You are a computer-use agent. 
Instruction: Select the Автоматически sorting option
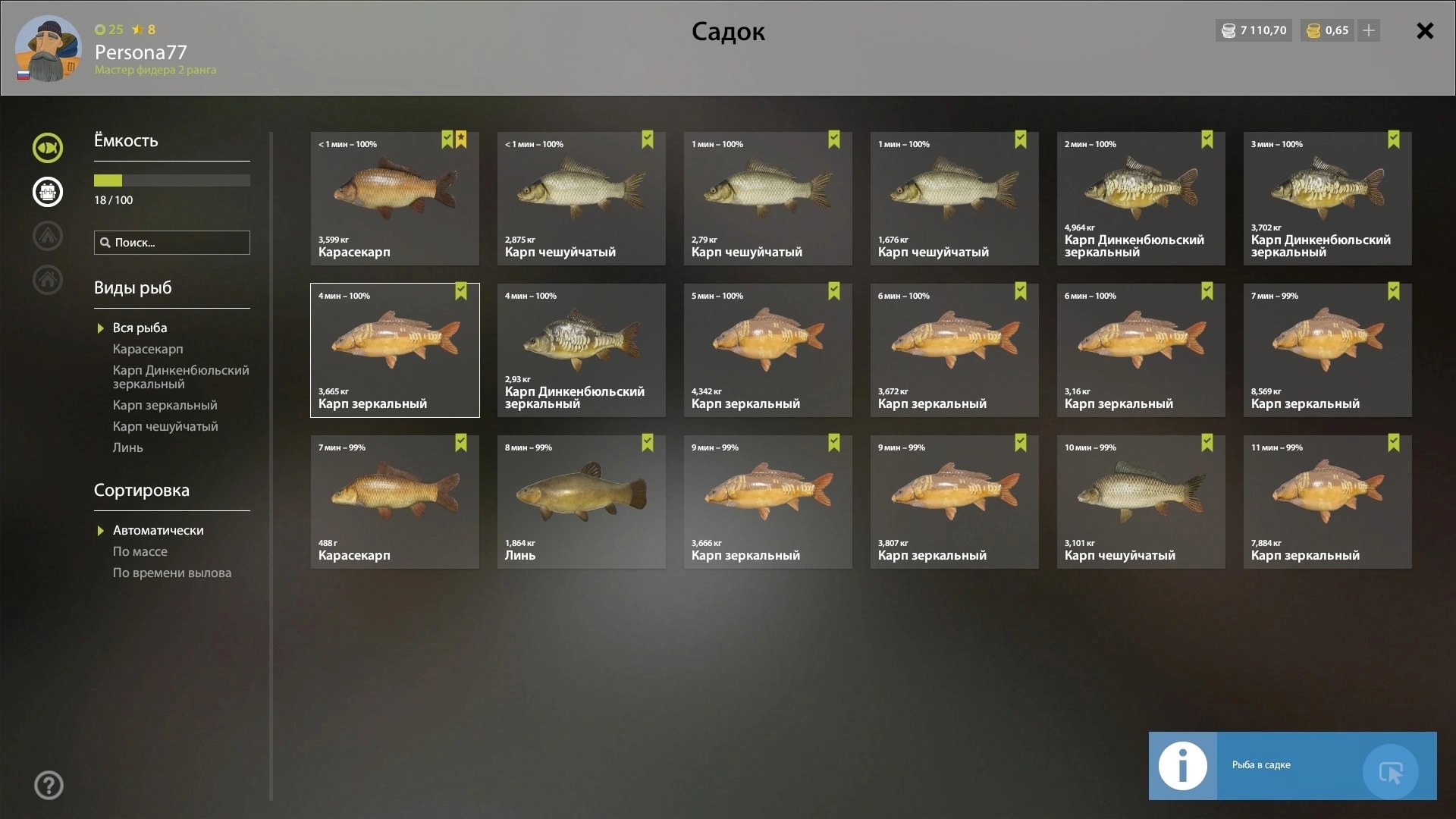tap(158, 530)
